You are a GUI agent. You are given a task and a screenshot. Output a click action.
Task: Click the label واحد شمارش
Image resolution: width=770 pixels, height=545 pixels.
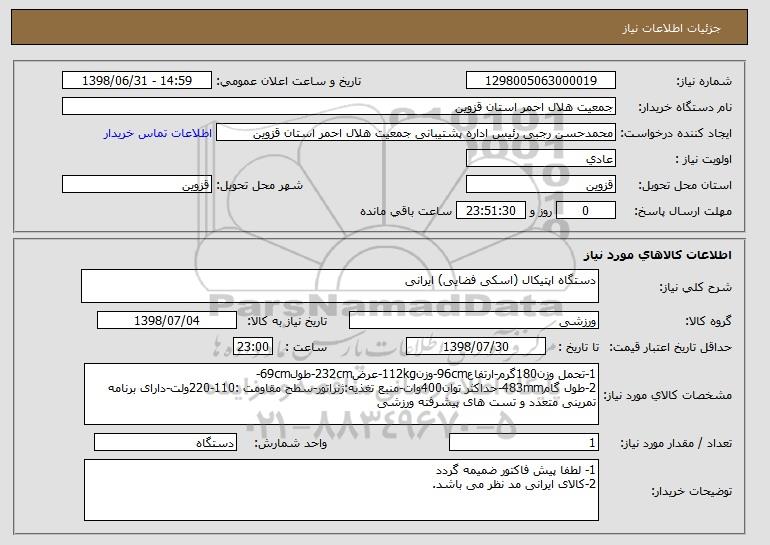click(x=291, y=444)
